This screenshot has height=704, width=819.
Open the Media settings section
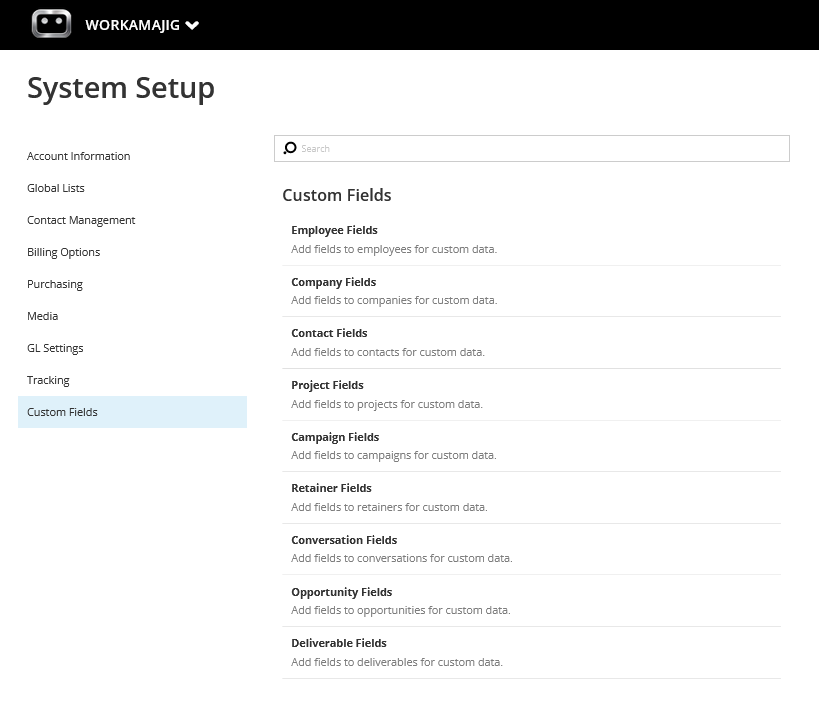tap(42, 316)
